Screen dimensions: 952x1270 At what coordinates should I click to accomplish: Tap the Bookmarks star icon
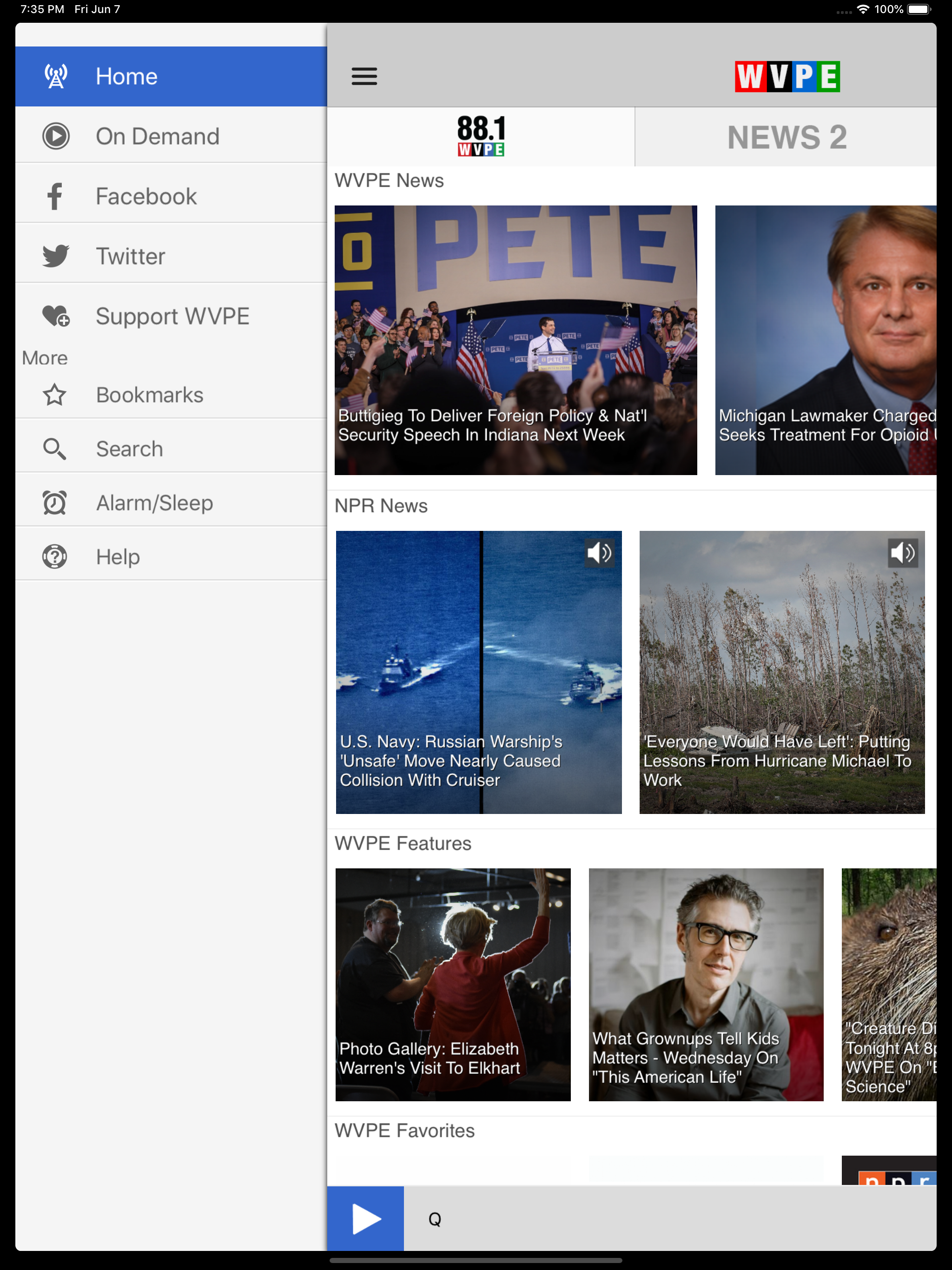point(54,395)
